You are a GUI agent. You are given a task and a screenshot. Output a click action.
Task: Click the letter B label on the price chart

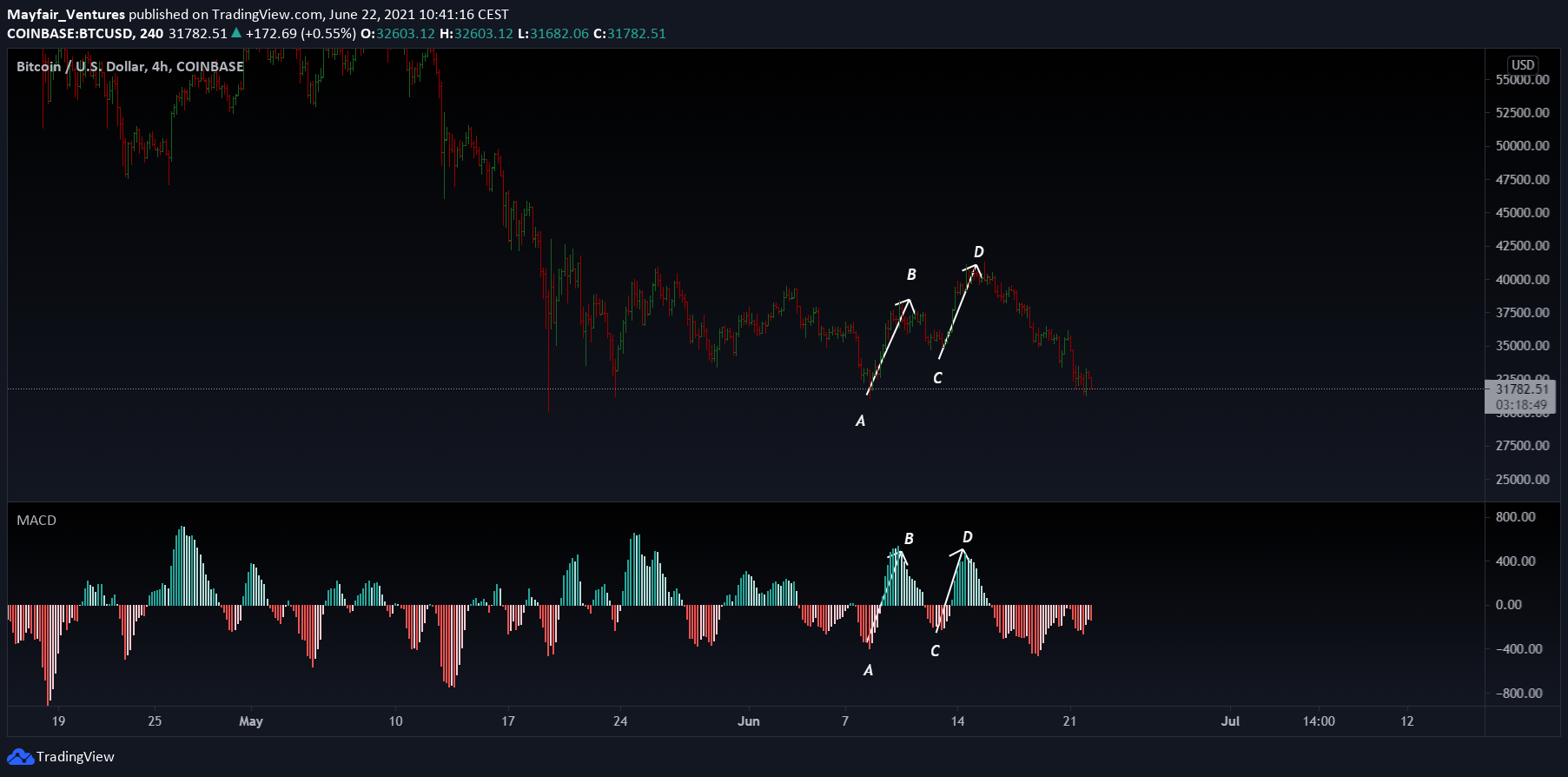911,275
